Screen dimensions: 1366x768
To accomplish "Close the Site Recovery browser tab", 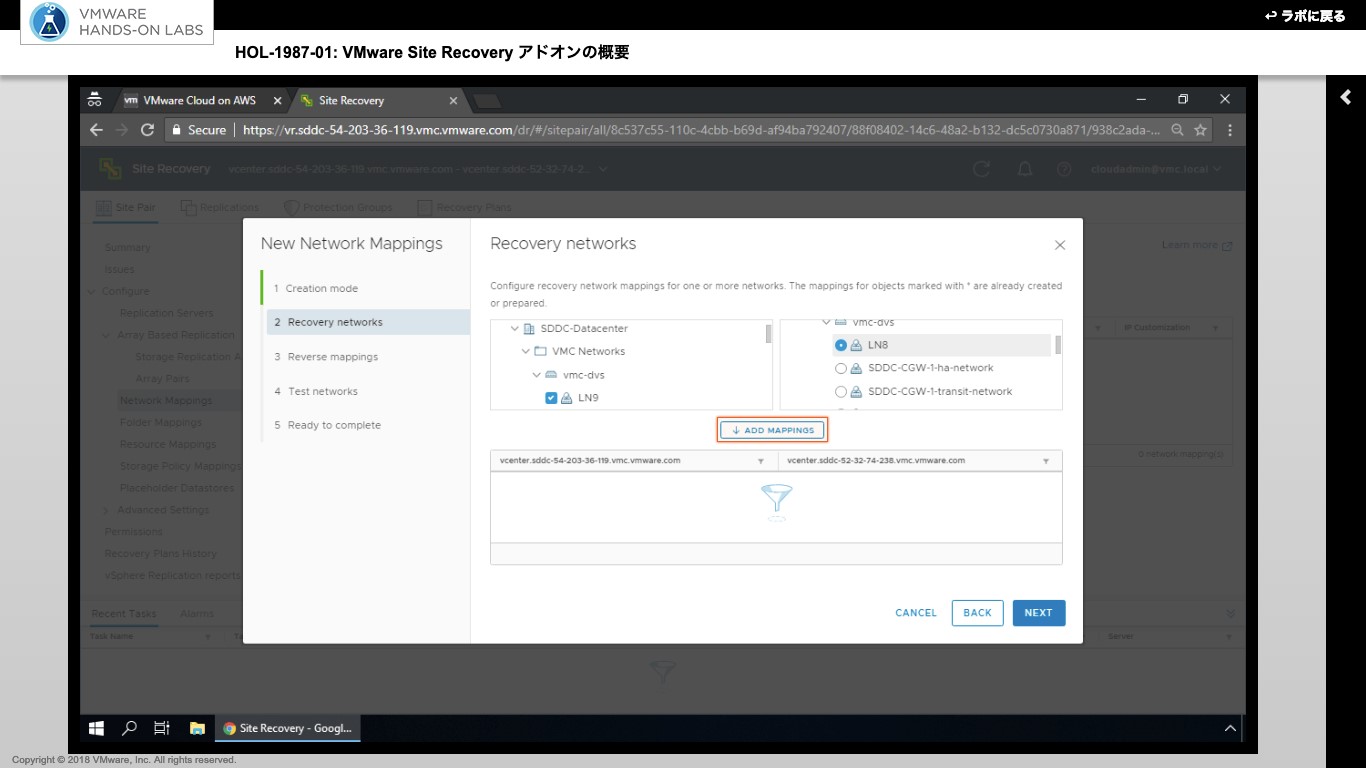I will [x=453, y=101].
